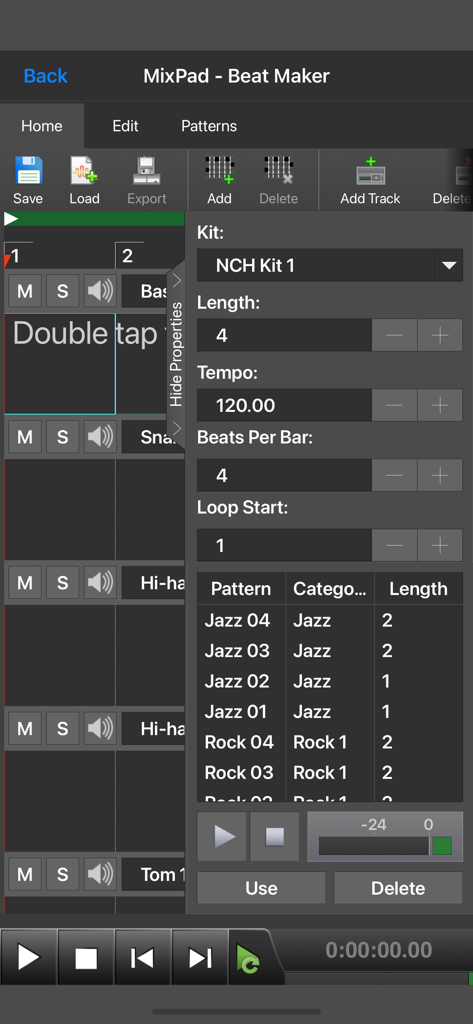Decrease Loop Start with minus button
This screenshot has height=1024, width=473.
pyautogui.click(x=394, y=545)
